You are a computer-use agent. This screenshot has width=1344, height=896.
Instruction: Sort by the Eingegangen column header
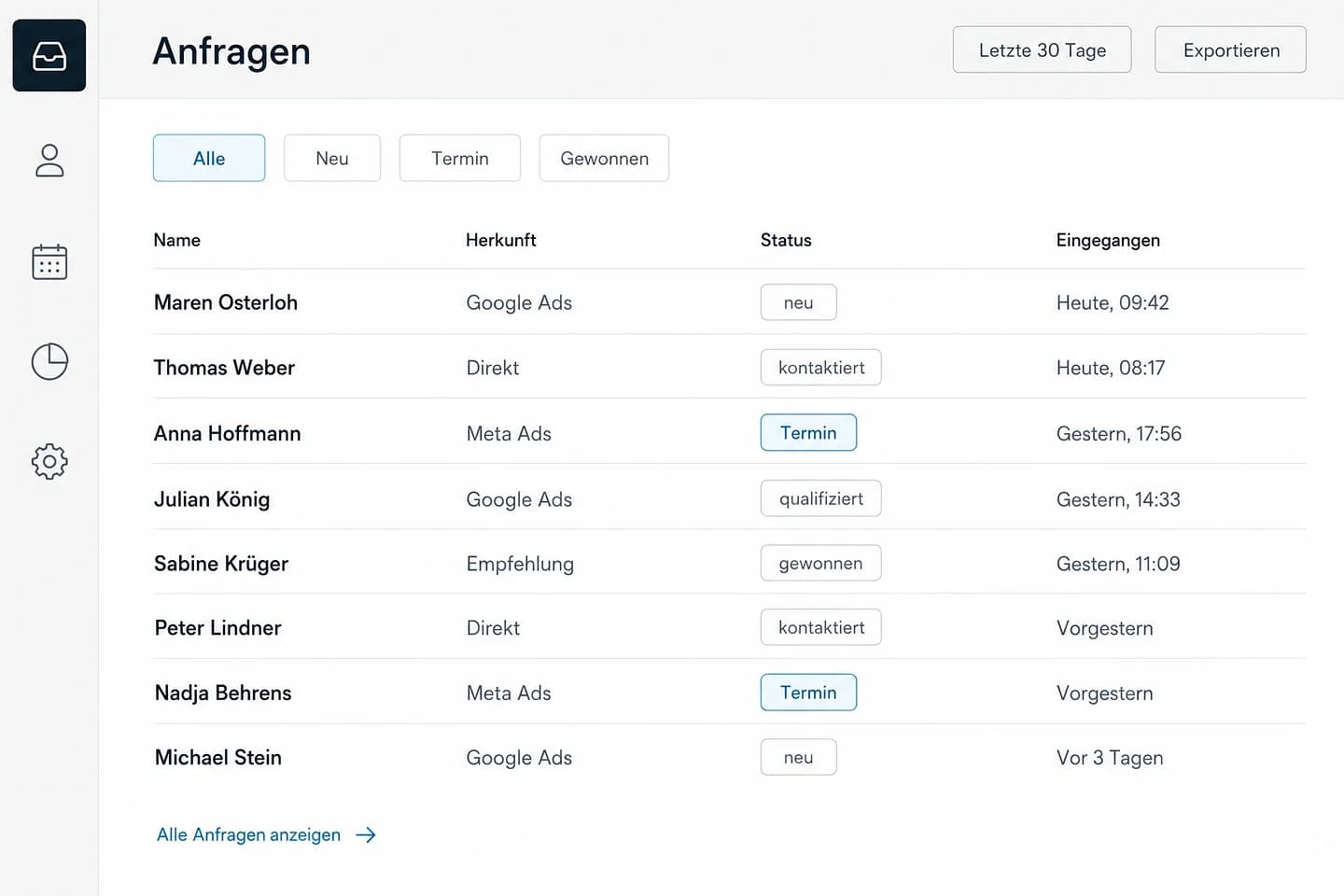pyautogui.click(x=1108, y=240)
